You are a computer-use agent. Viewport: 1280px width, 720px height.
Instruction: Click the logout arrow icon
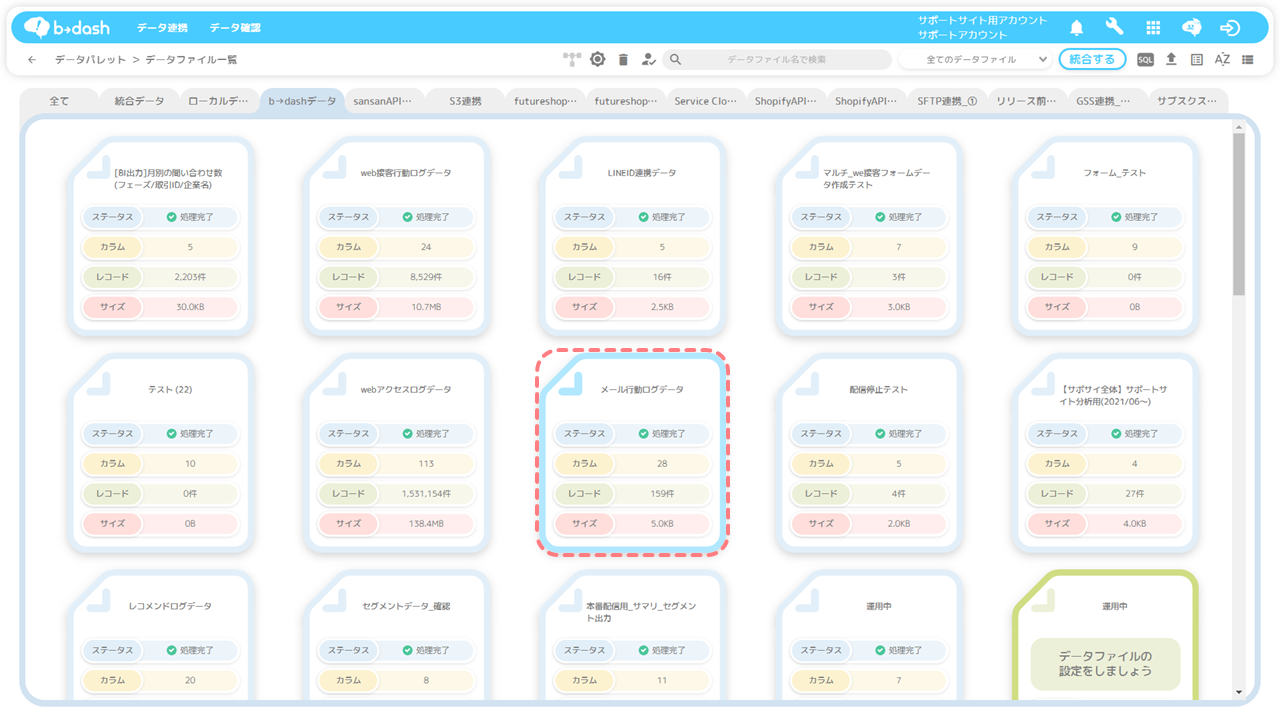[1230, 28]
